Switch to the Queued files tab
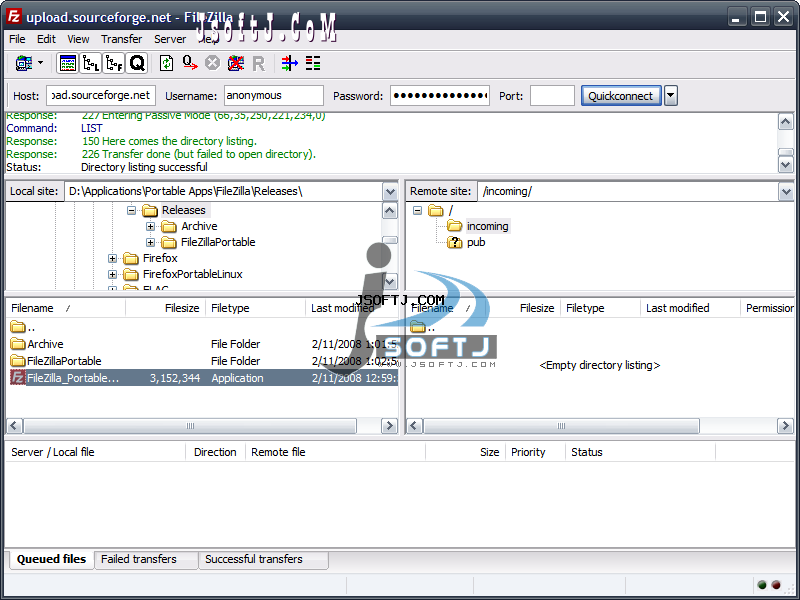This screenshot has width=800, height=600. [x=51, y=559]
